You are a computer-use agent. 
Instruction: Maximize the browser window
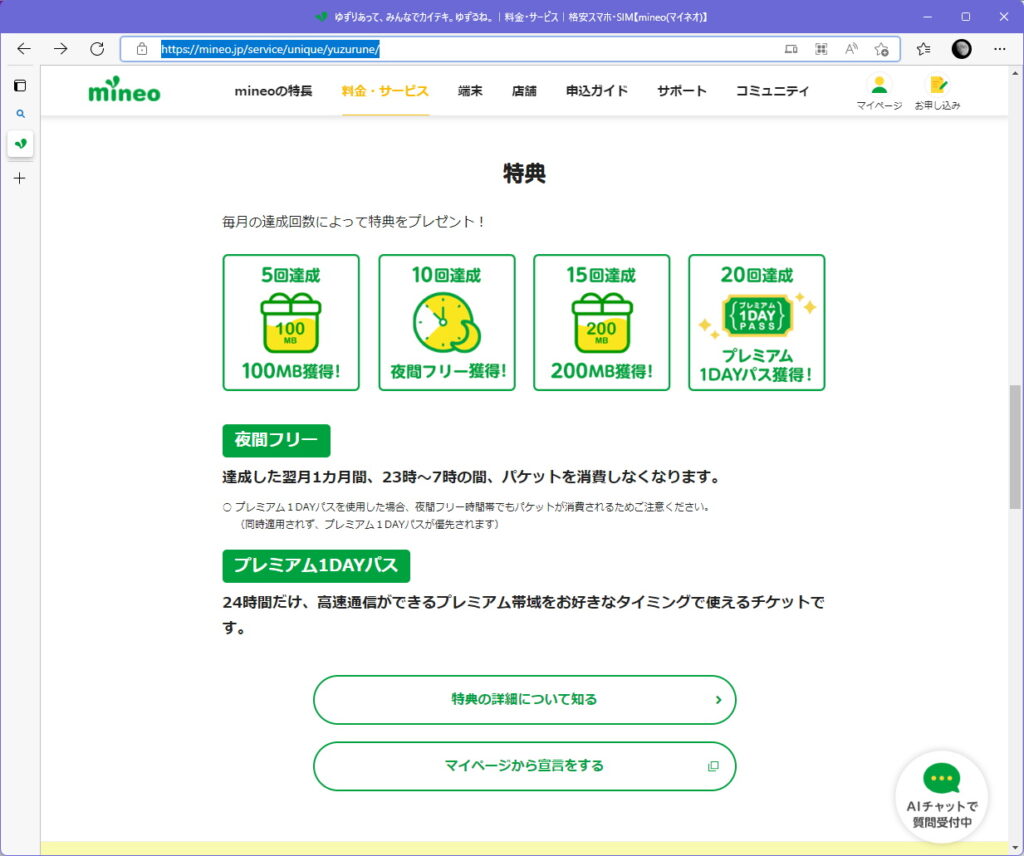(x=966, y=17)
